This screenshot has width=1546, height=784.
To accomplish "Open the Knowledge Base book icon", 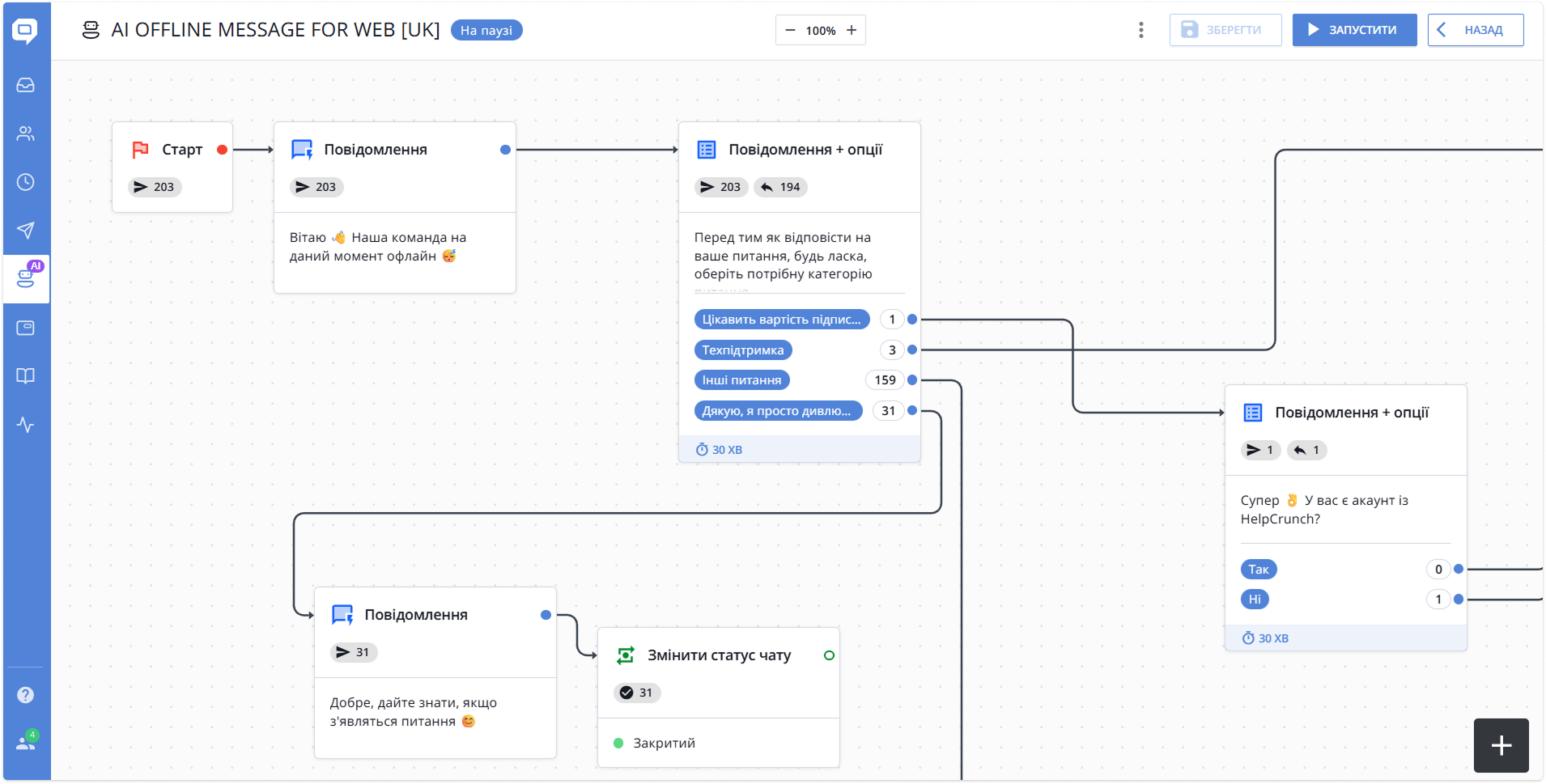I will click(25, 376).
